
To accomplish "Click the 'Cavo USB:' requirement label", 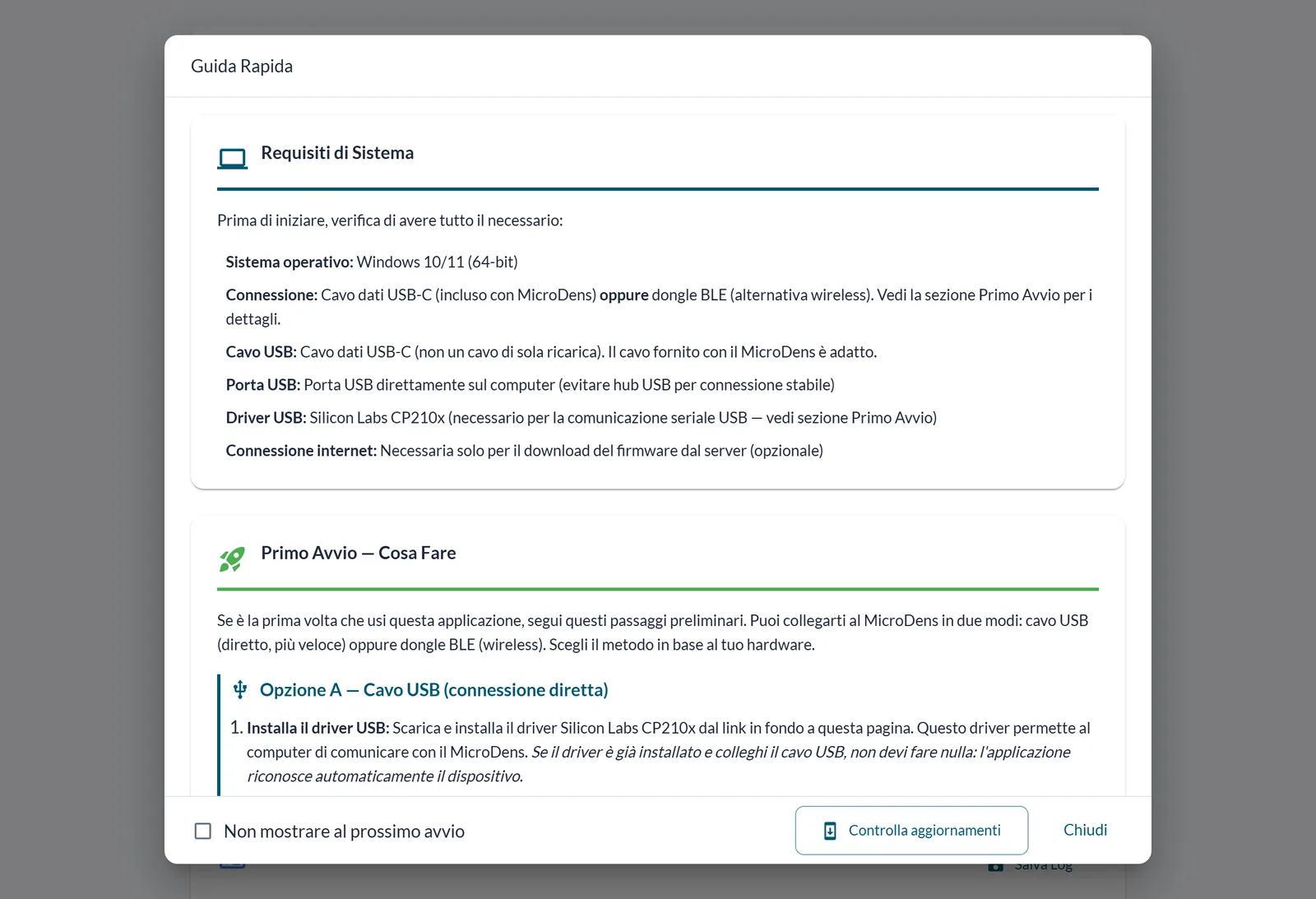I will pos(261,352).
